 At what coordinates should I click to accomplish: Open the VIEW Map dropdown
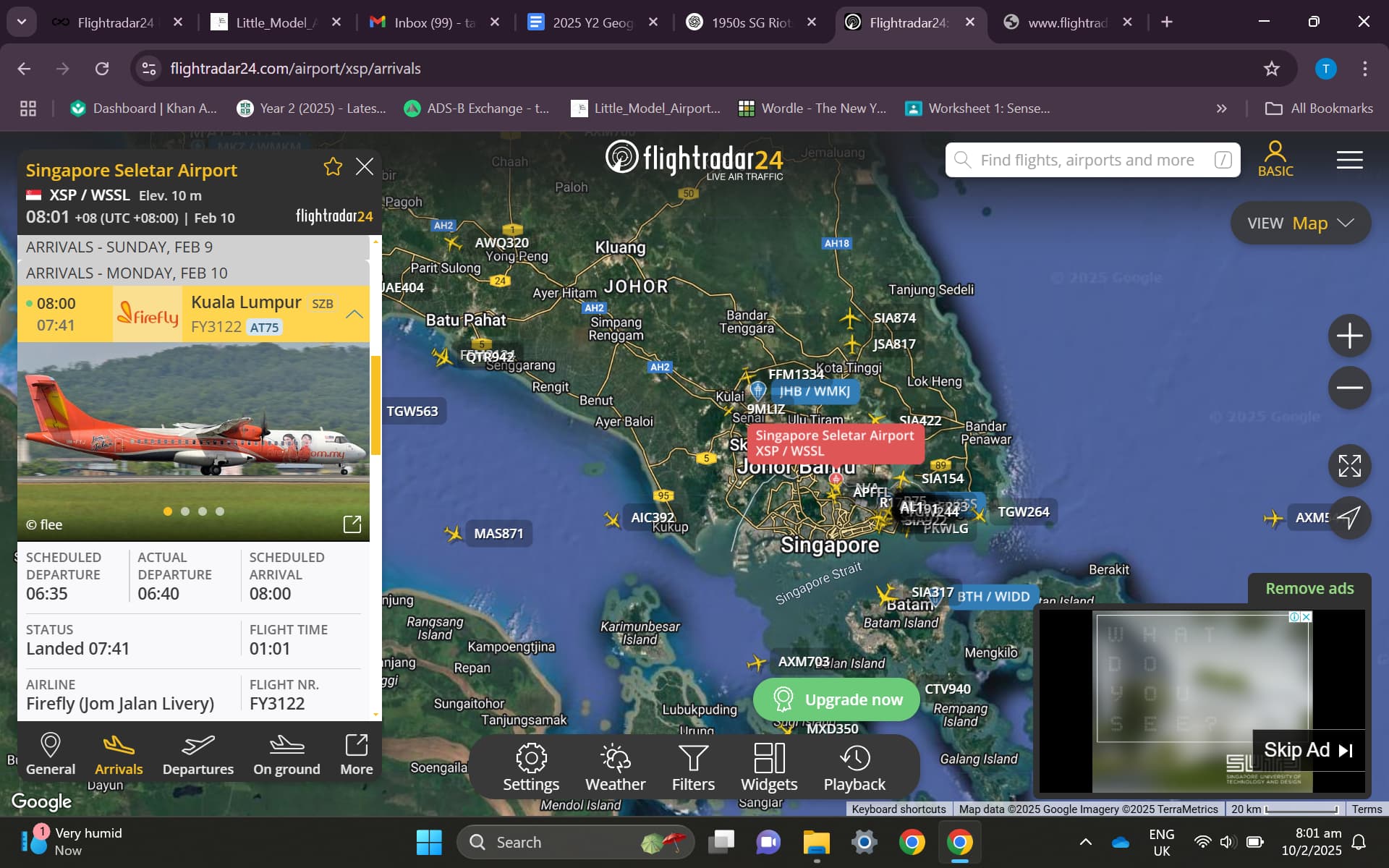click(x=1300, y=224)
